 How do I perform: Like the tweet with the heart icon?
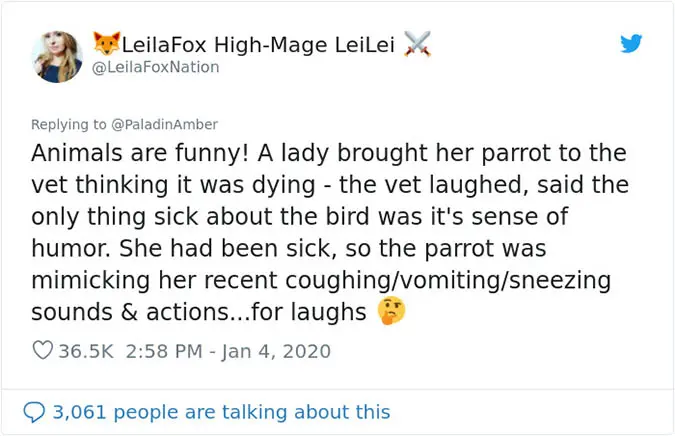(43, 351)
